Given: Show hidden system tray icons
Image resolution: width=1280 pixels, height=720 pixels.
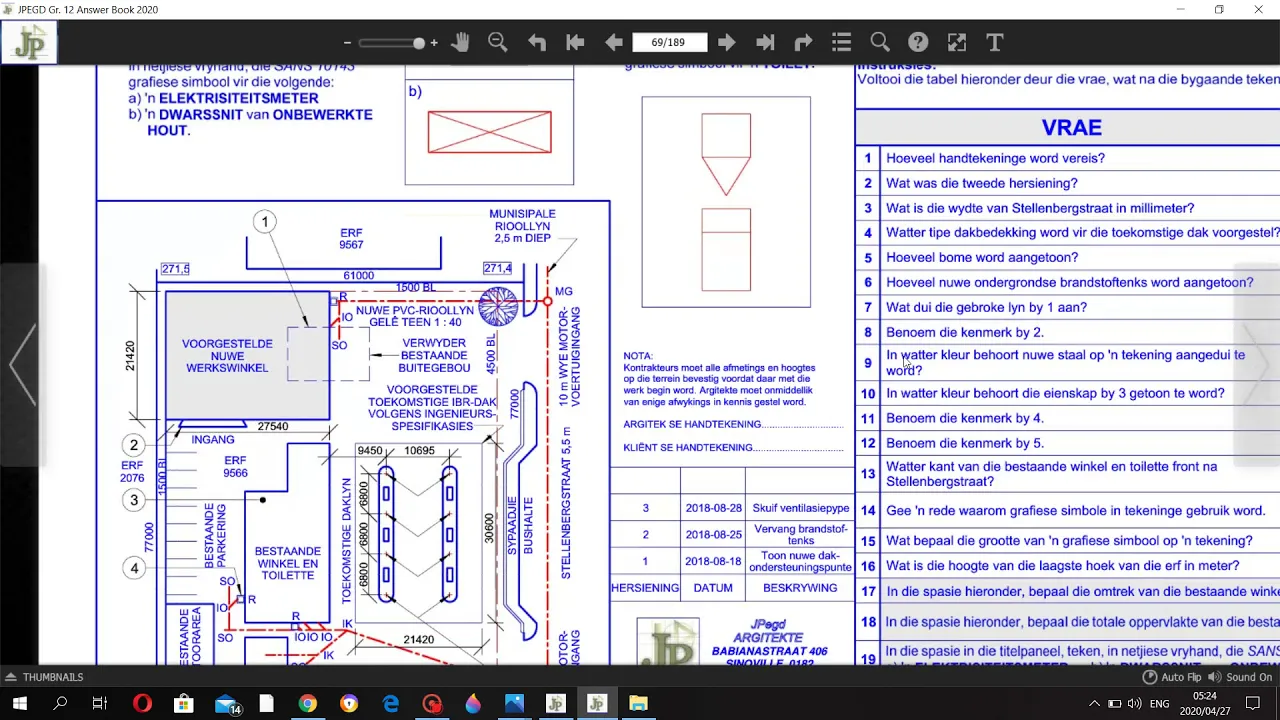Looking at the screenshot, I should [x=1094, y=704].
